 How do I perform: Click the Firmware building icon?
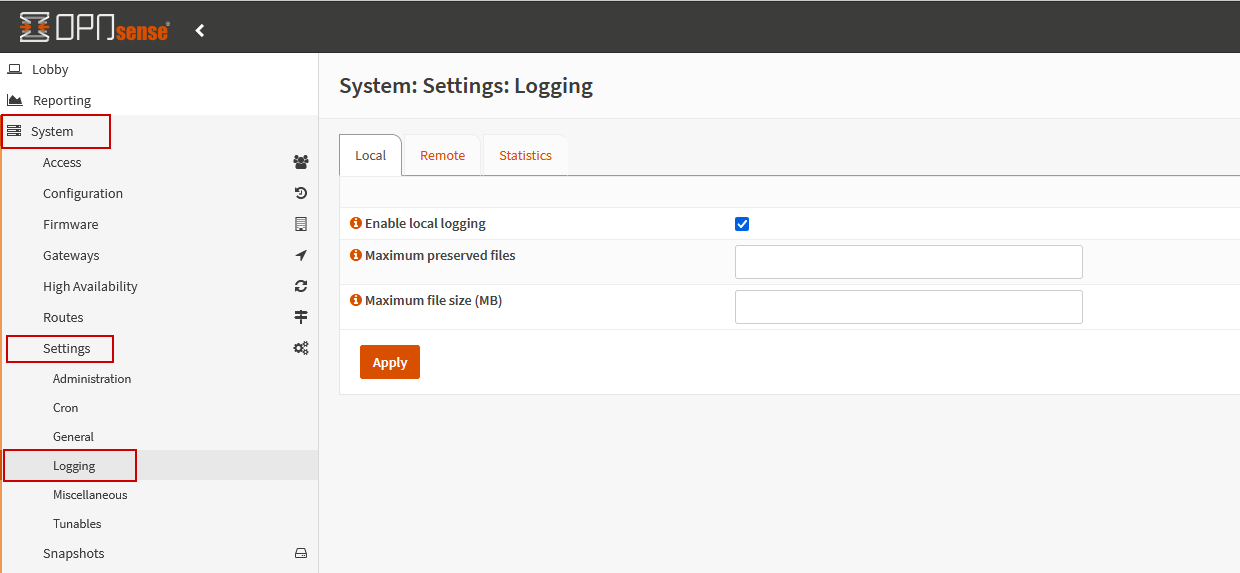coord(300,224)
